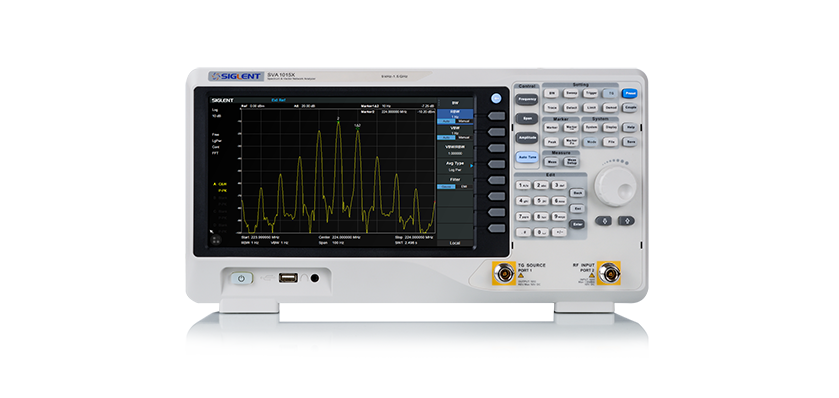
Task: Switch Filter to EMI option
Action: click(x=464, y=186)
